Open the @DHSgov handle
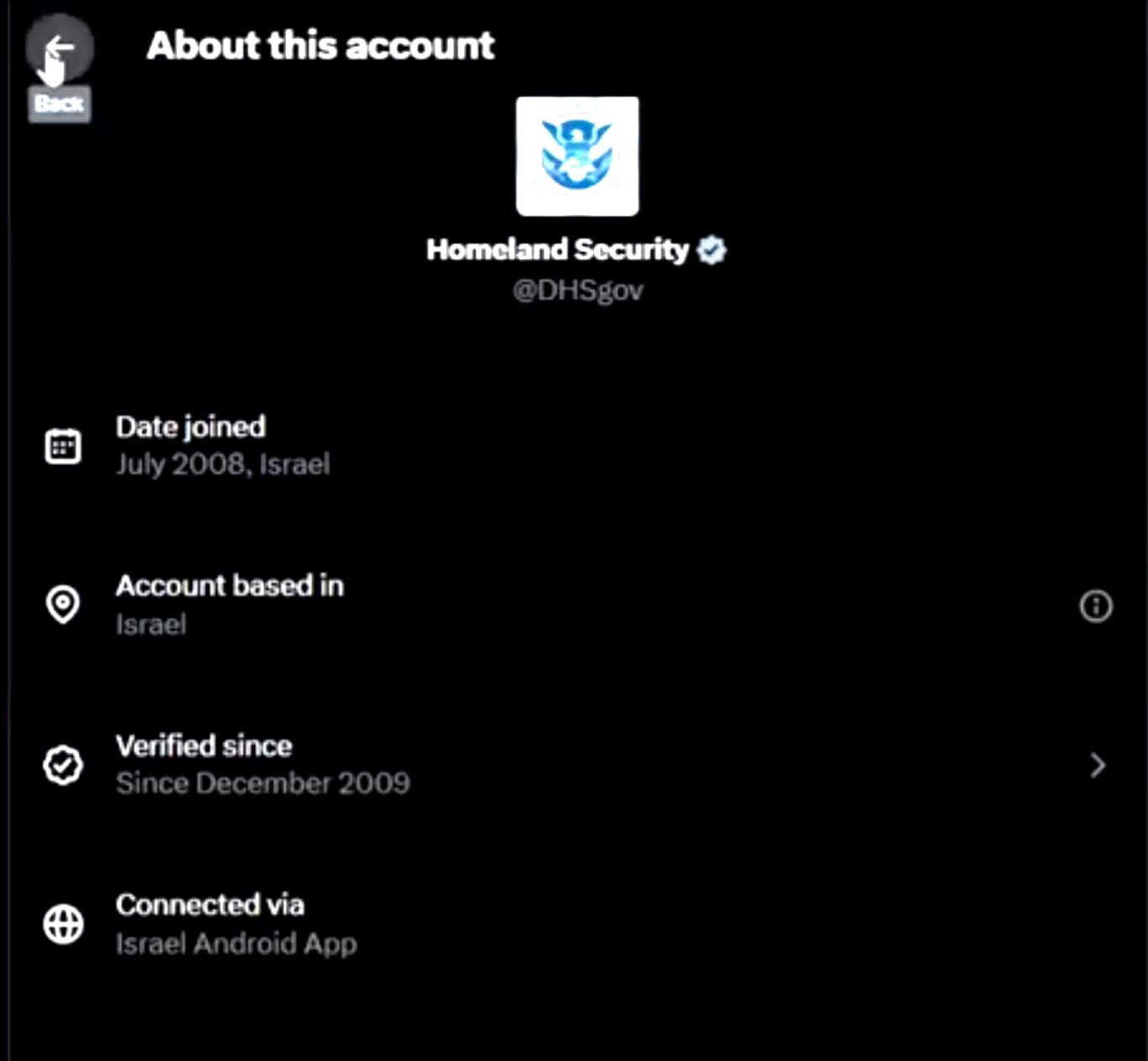Viewport: 1148px width, 1061px height. (577, 290)
